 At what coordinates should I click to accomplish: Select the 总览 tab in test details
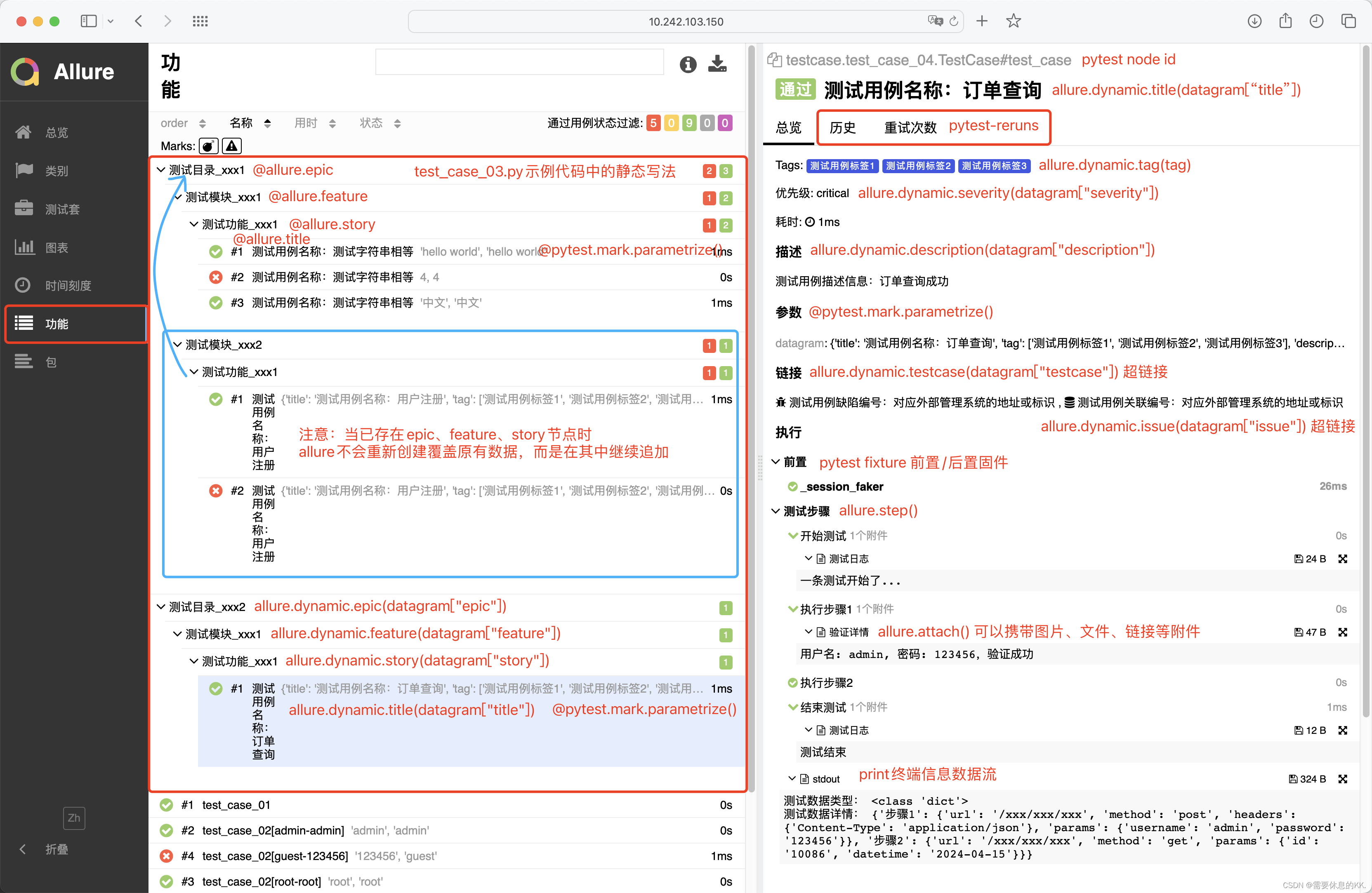pos(788,127)
